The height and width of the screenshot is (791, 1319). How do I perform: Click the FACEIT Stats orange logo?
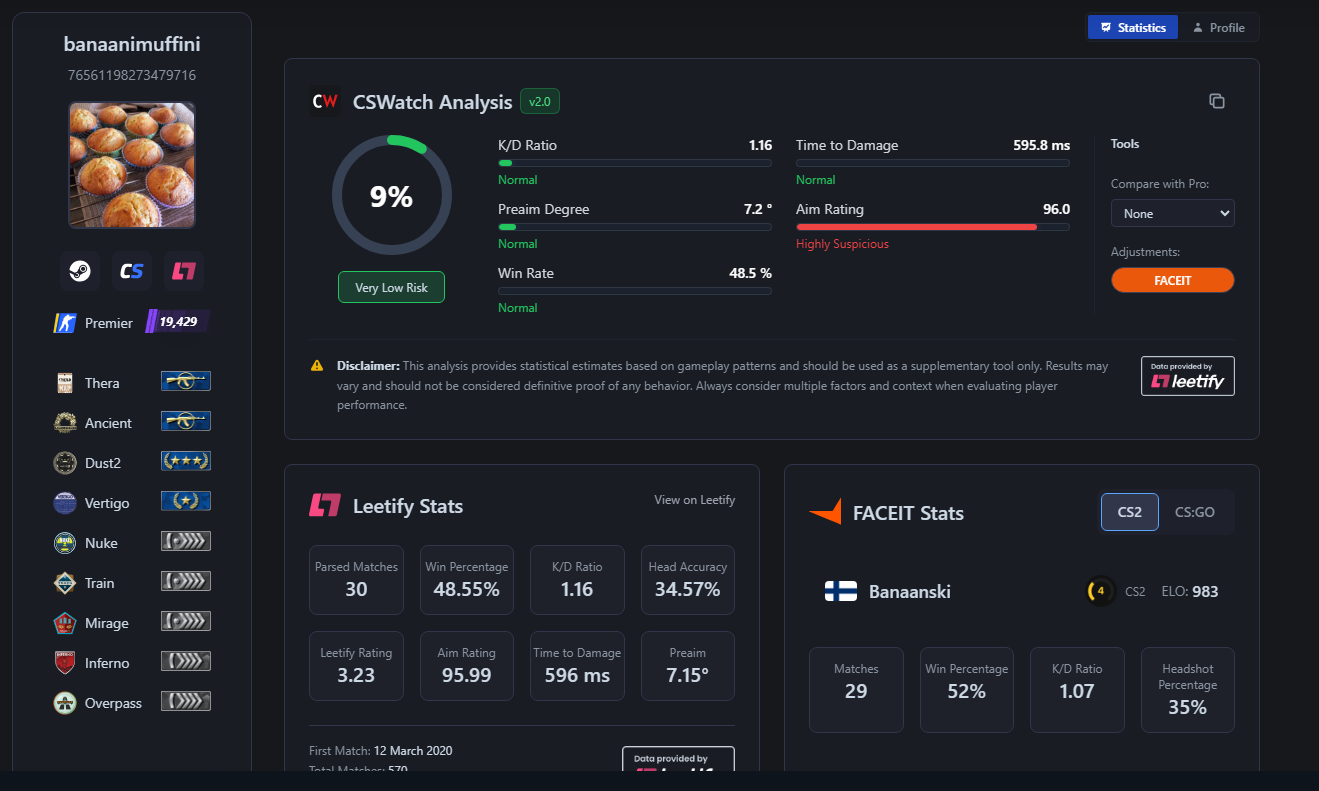click(825, 513)
